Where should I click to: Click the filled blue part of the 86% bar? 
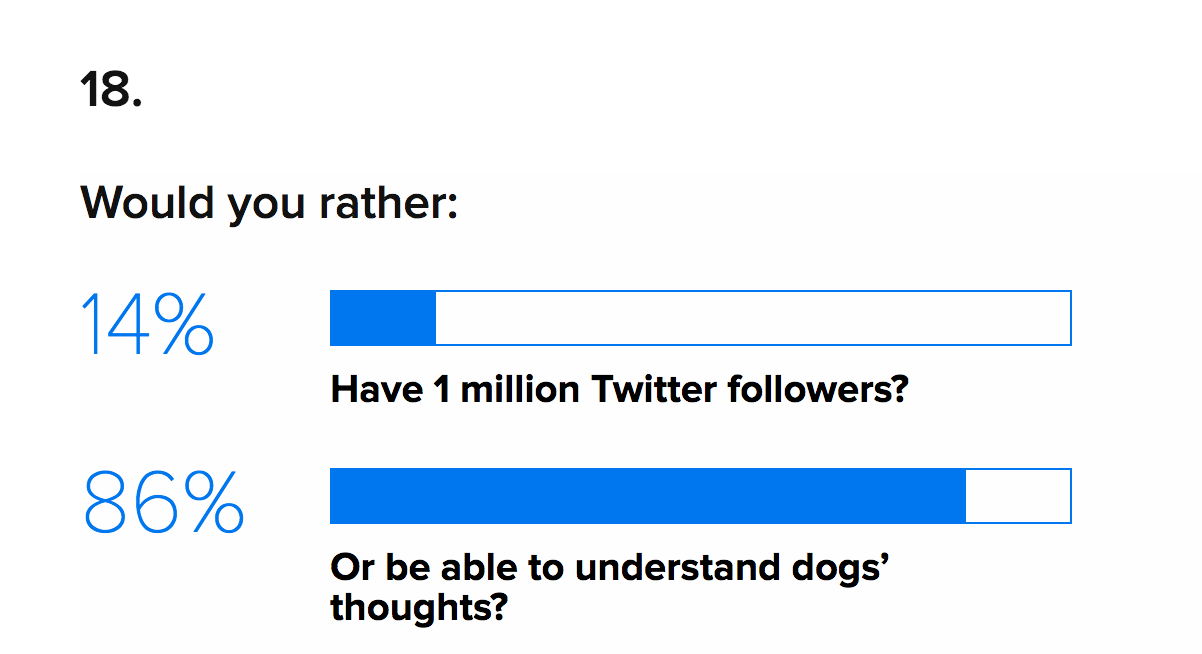[x=648, y=496]
